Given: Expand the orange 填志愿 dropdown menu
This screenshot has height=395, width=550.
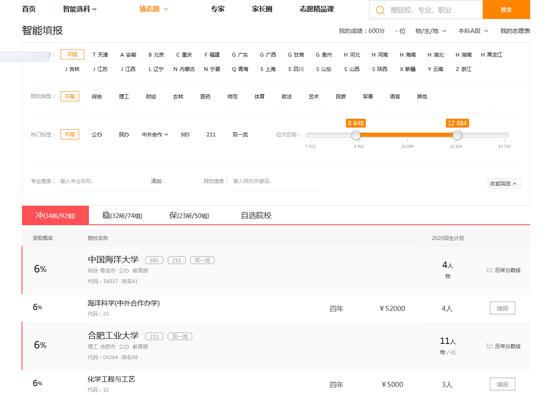Looking at the screenshot, I should [154, 9].
